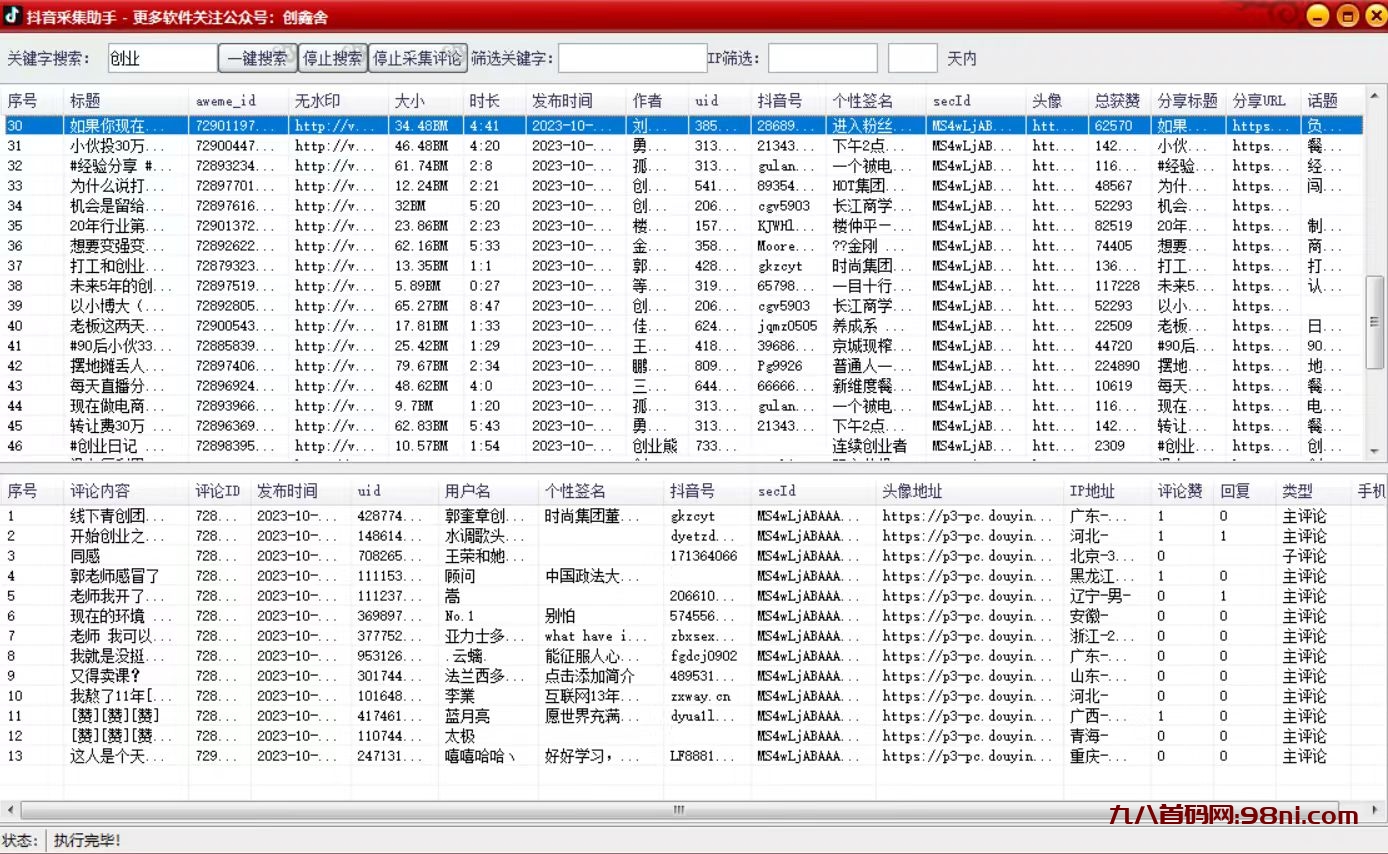
Task: Select comment row 又得卖课？
Action: (x=693, y=676)
